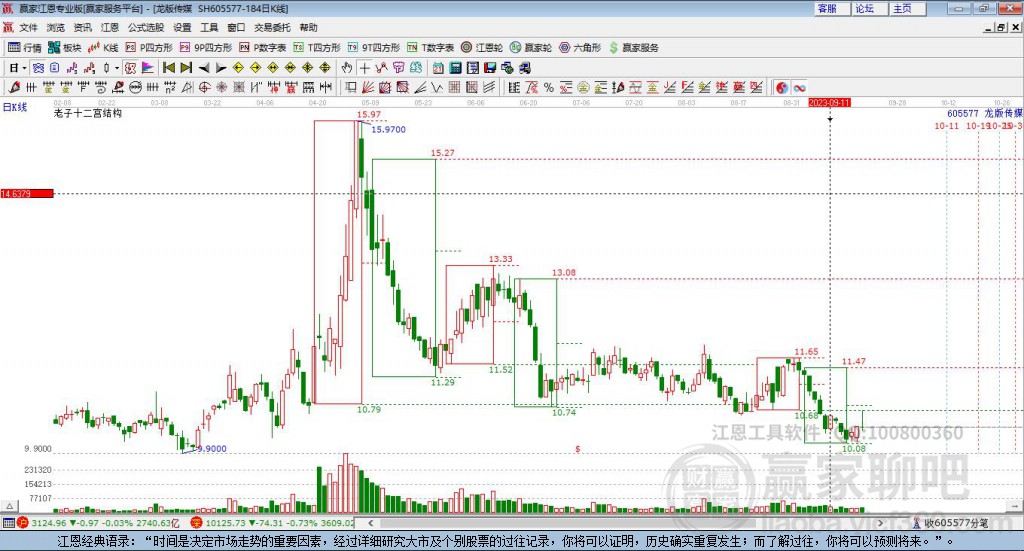Screen dimensions: 1024x551
Task: Open the 公式选股 menu
Action: tap(146, 27)
